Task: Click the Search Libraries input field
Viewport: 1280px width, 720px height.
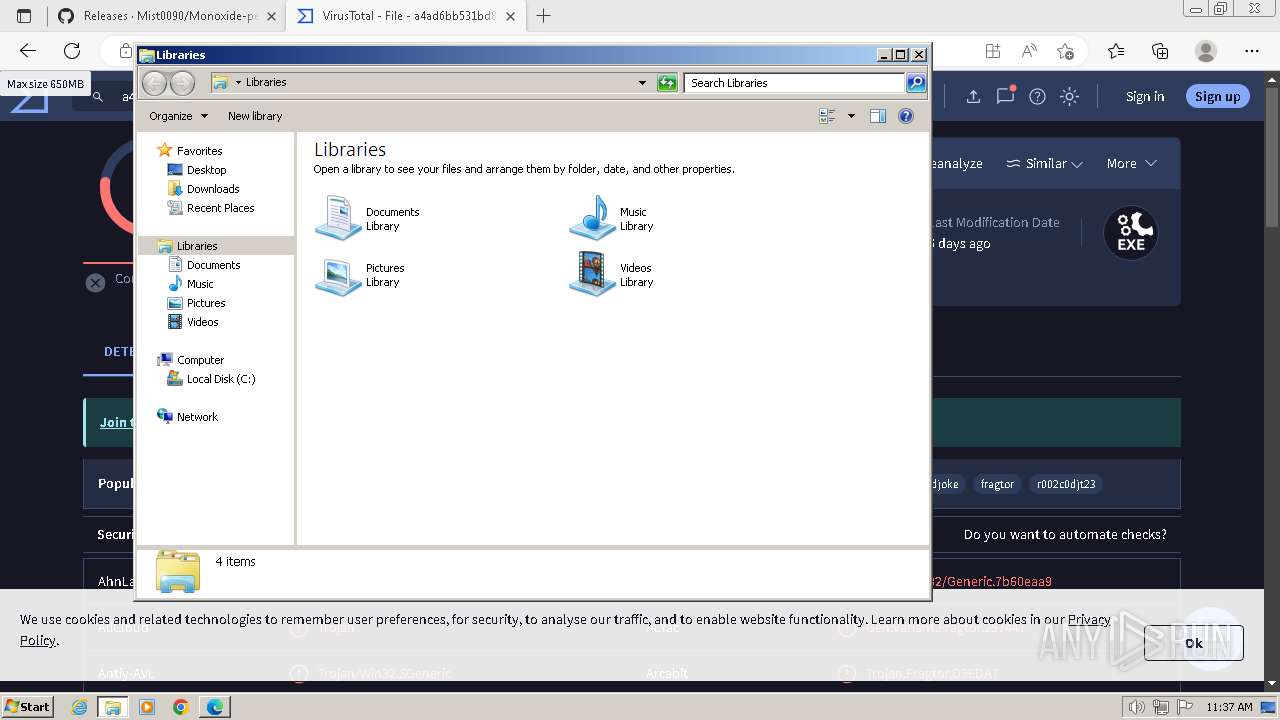Action: click(x=796, y=83)
